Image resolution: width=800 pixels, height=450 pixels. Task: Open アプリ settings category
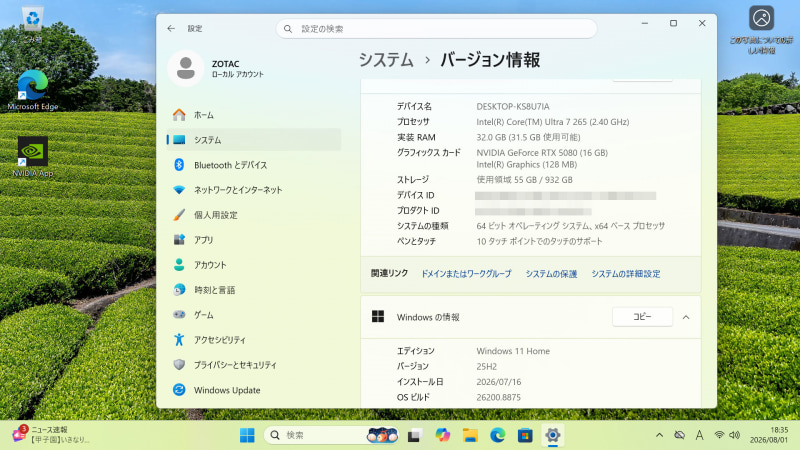pos(254,240)
